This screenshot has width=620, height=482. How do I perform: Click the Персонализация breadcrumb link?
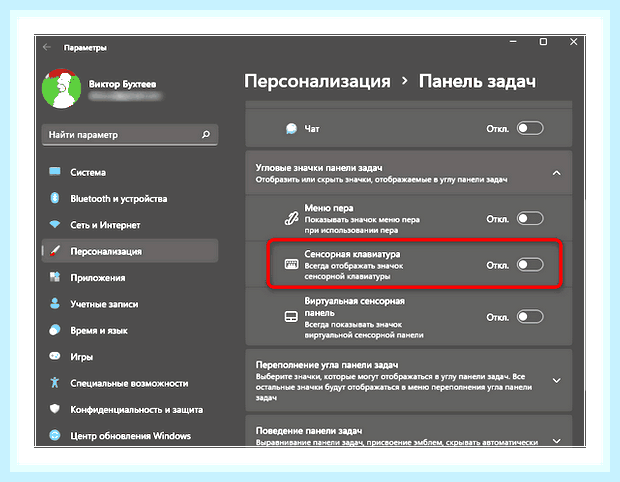317,81
